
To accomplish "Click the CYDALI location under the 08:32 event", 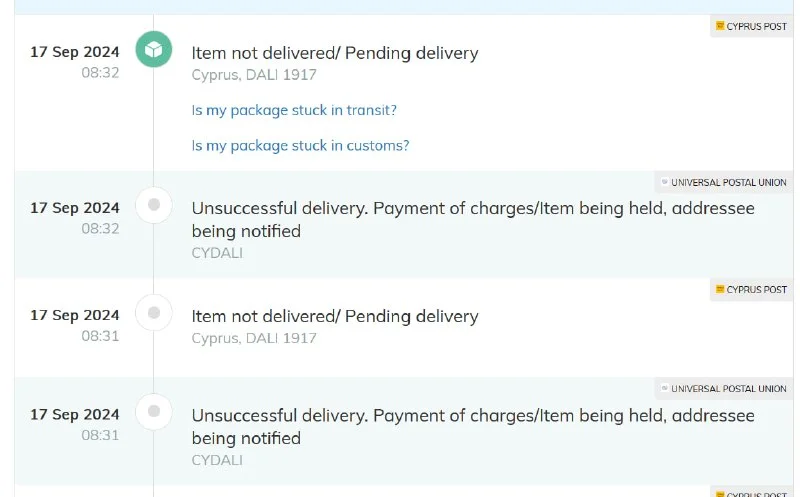I will tap(217, 253).
